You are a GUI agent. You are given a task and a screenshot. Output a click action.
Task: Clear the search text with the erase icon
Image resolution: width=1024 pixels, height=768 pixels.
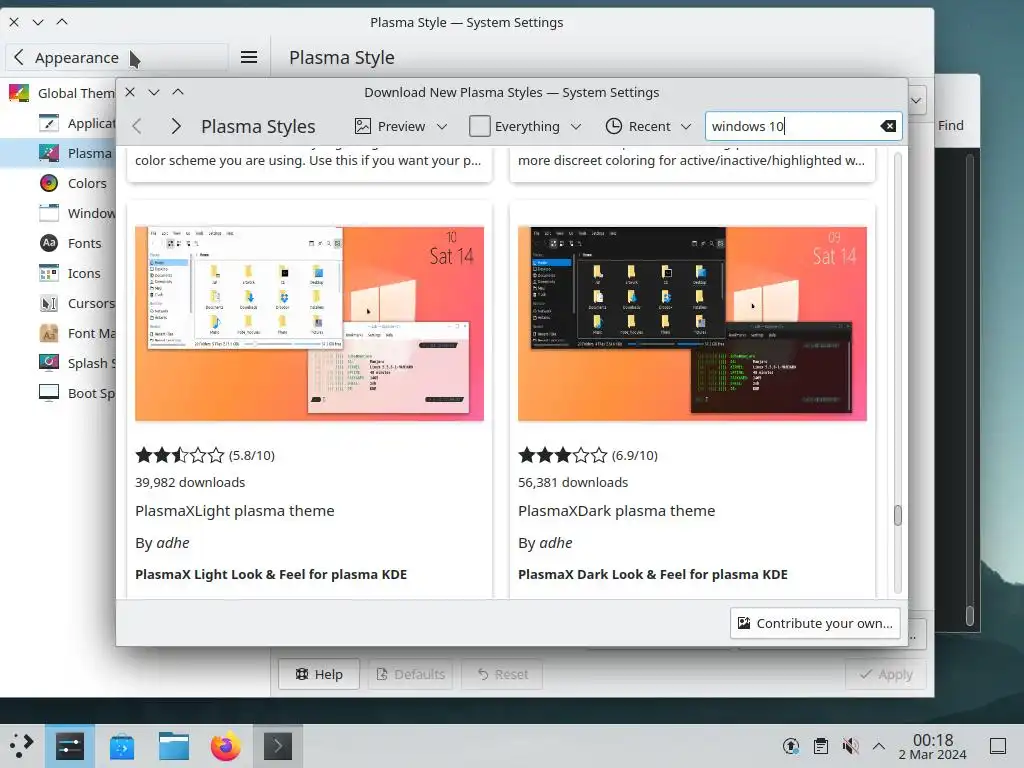(888, 126)
